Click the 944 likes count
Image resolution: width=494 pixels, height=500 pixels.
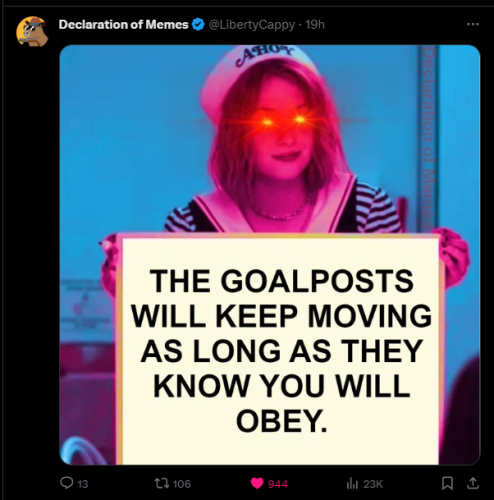[278, 484]
